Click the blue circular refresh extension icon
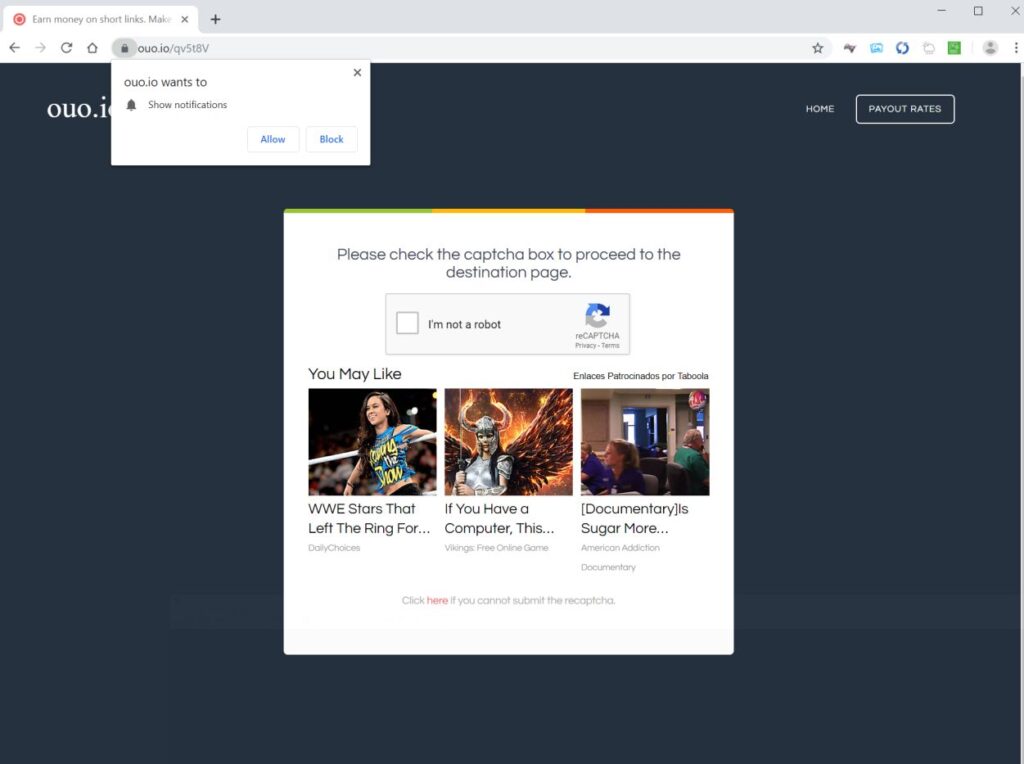 (x=902, y=47)
